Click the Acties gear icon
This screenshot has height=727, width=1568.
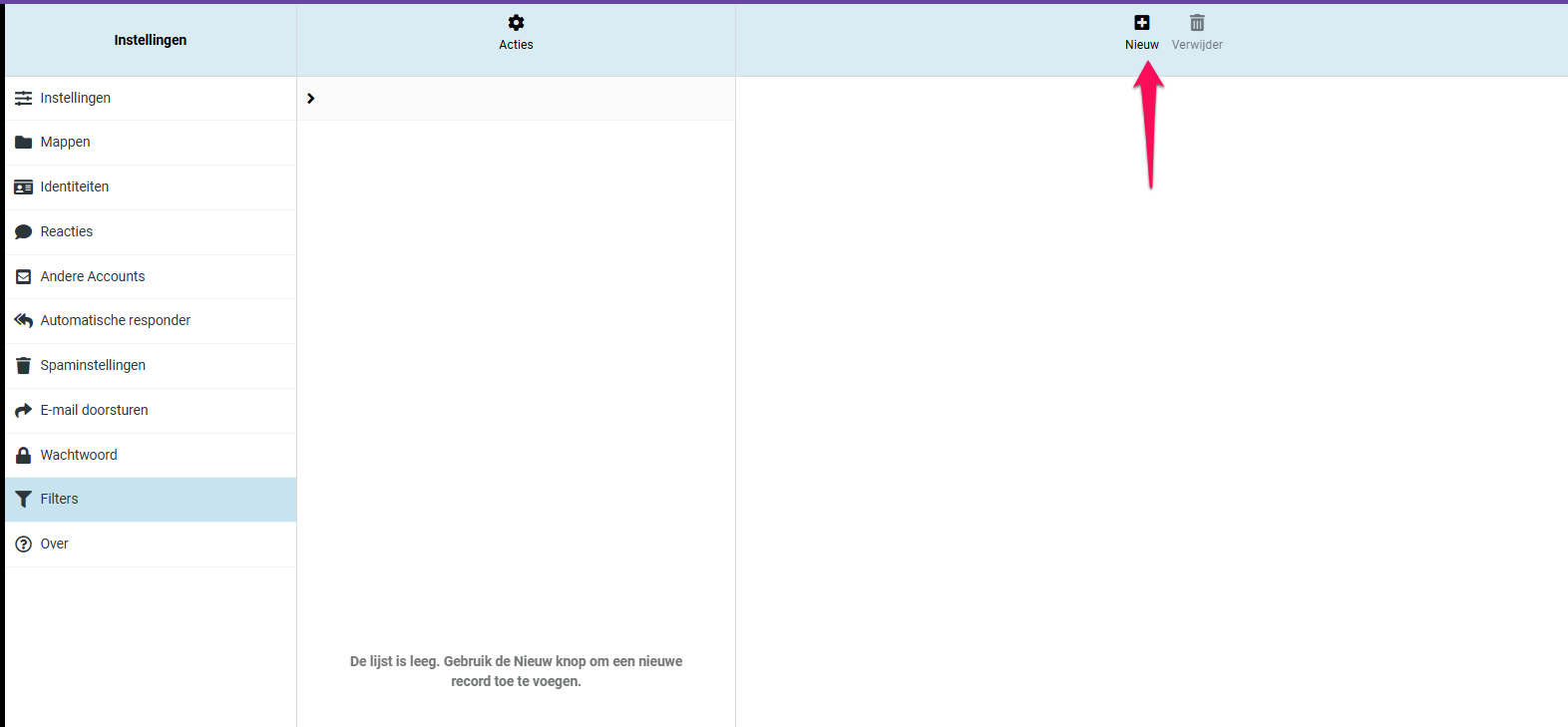516,22
